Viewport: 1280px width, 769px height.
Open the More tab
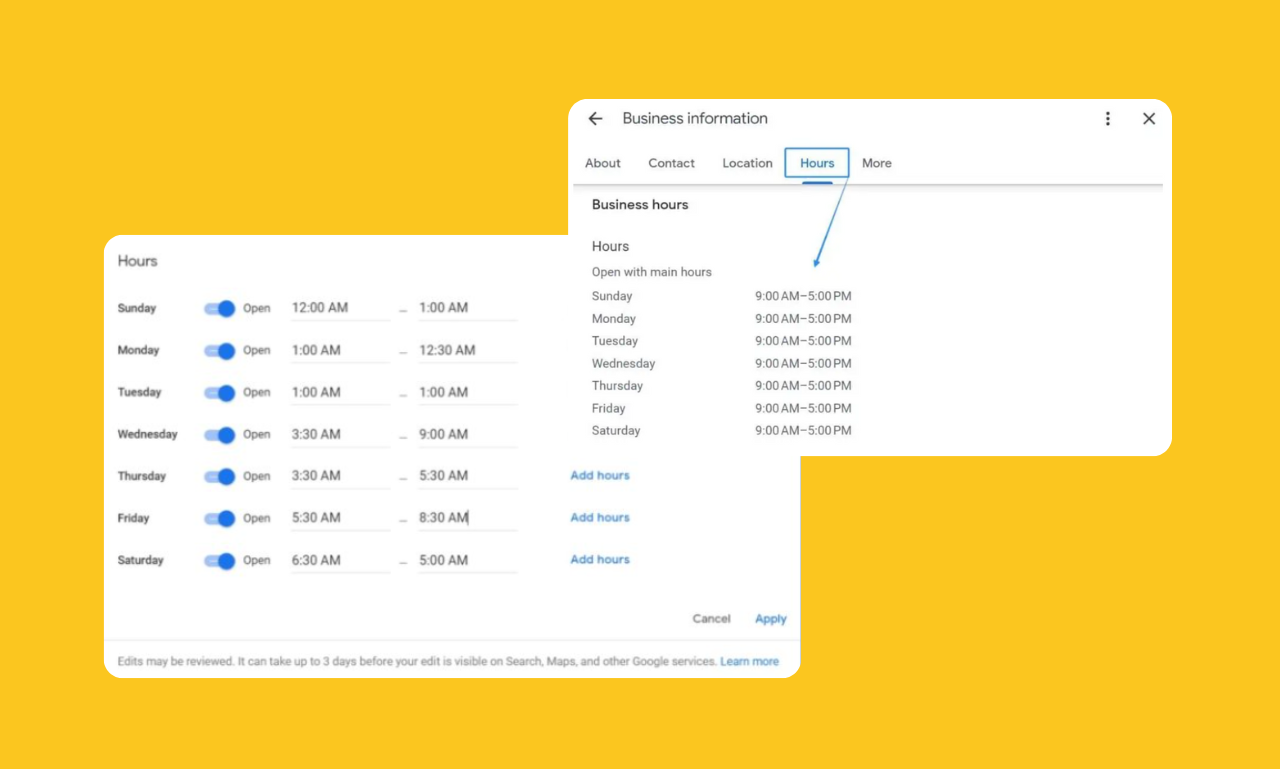(877, 163)
